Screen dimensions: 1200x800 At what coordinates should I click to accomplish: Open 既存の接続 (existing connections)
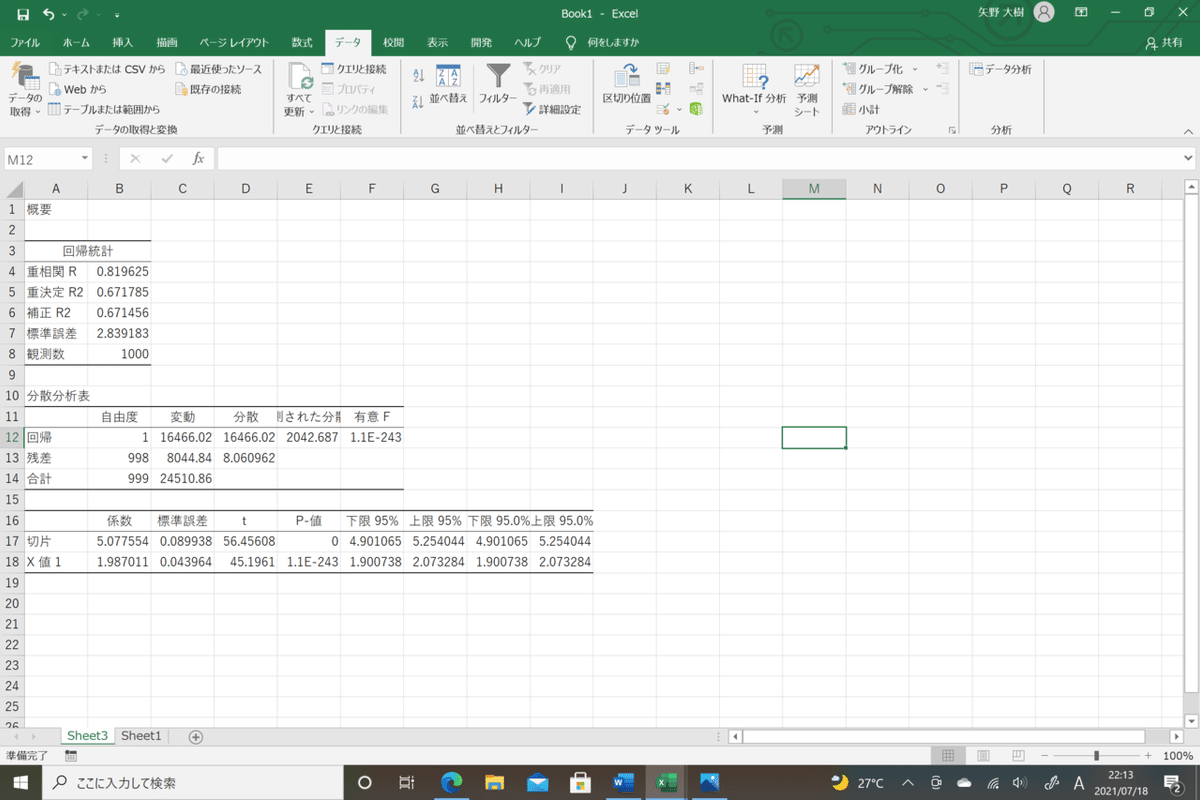click(208, 89)
